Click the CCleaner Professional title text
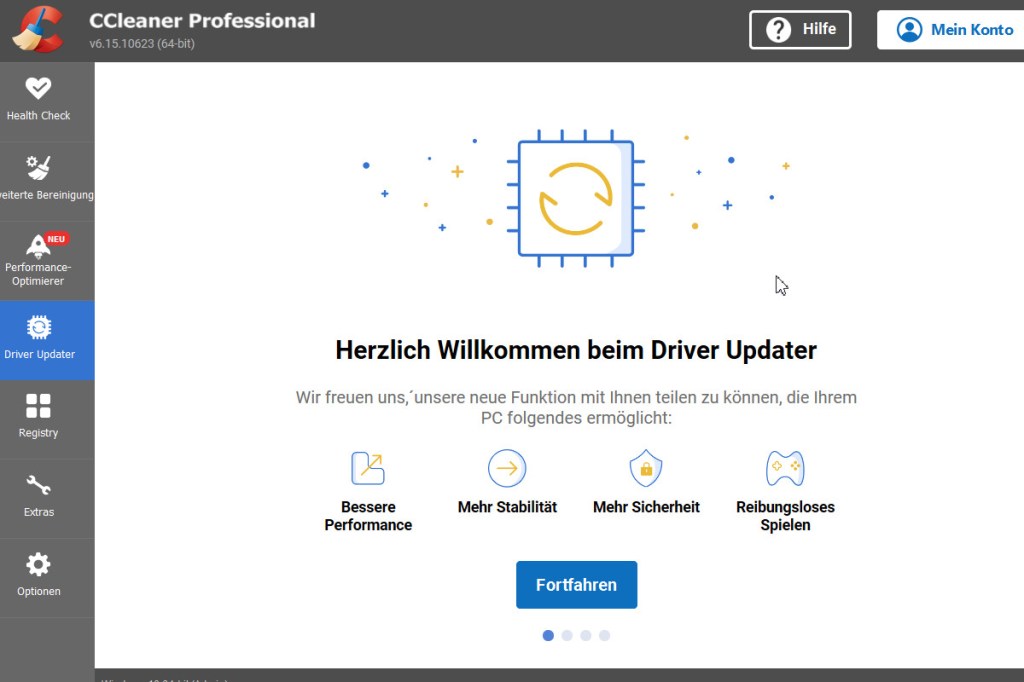1024x682 pixels. (202, 20)
